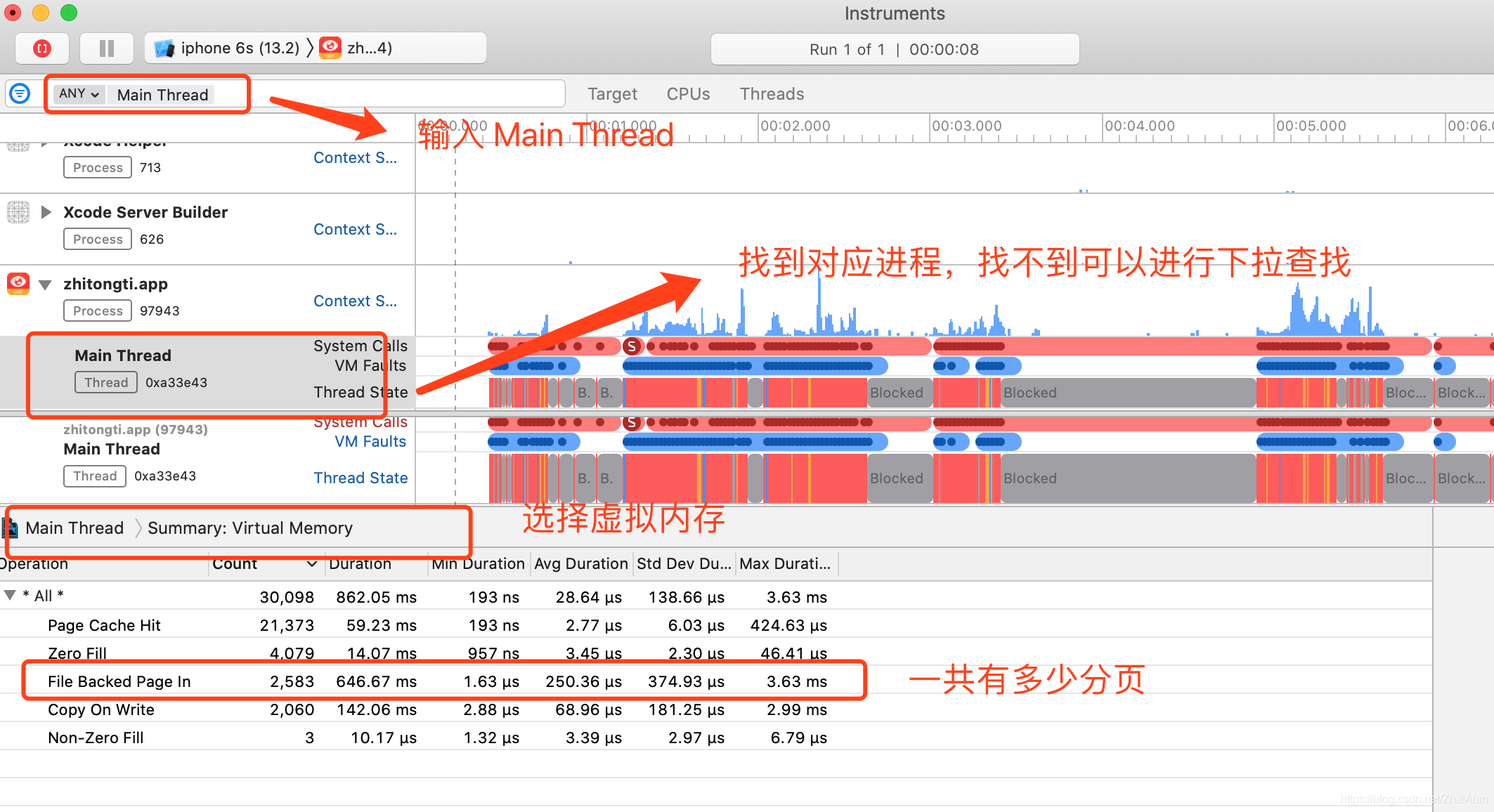Click the zhitongti.app red icon
The height and width of the screenshot is (812, 1494).
coord(18,284)
